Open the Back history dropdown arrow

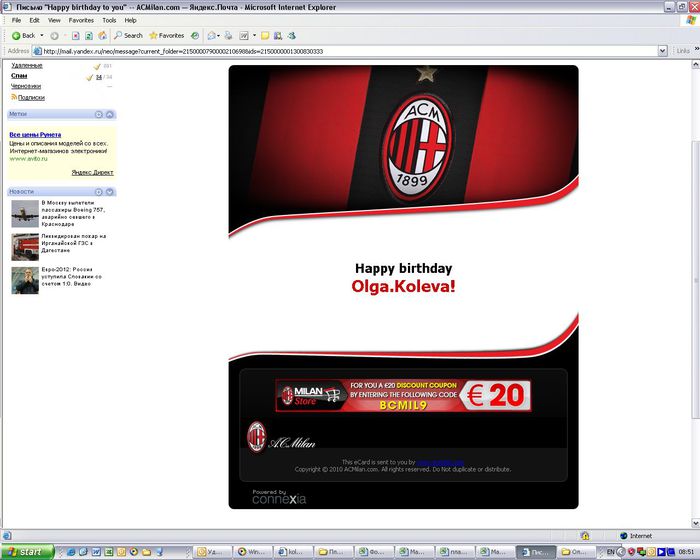pyautogui.click(x=42, y=36)
